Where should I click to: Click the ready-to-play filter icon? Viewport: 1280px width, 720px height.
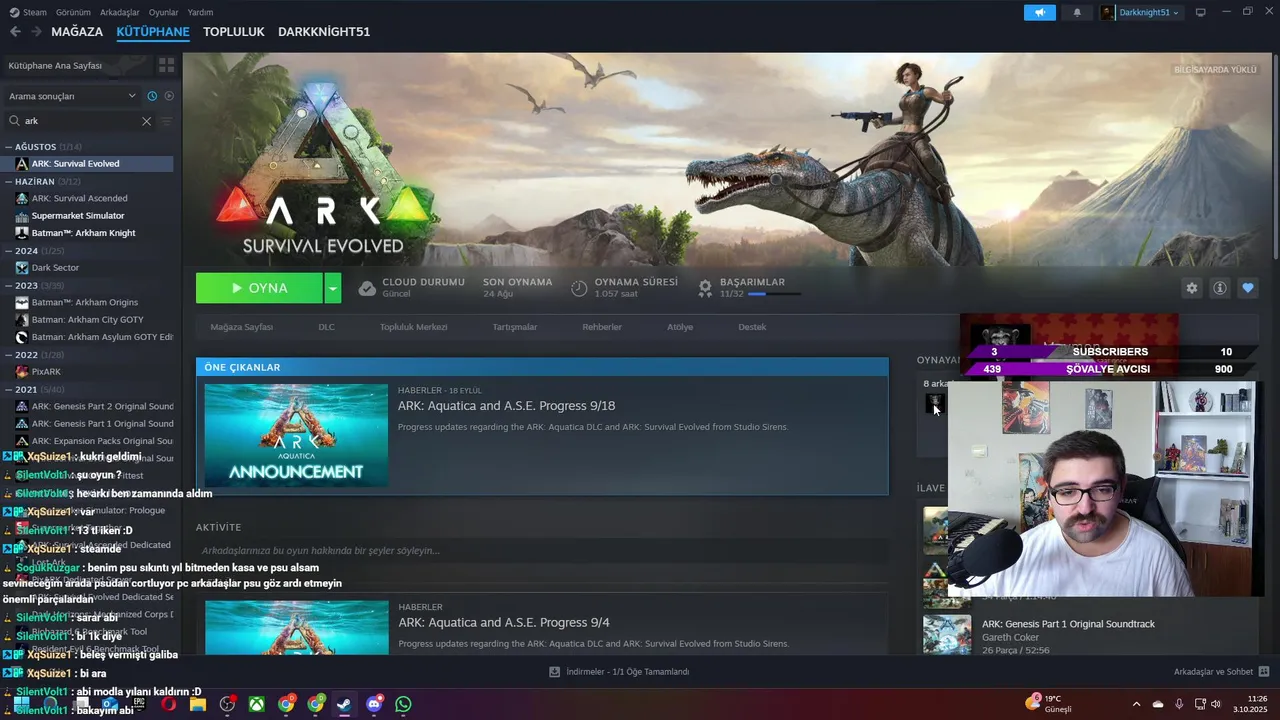point(169,96)
